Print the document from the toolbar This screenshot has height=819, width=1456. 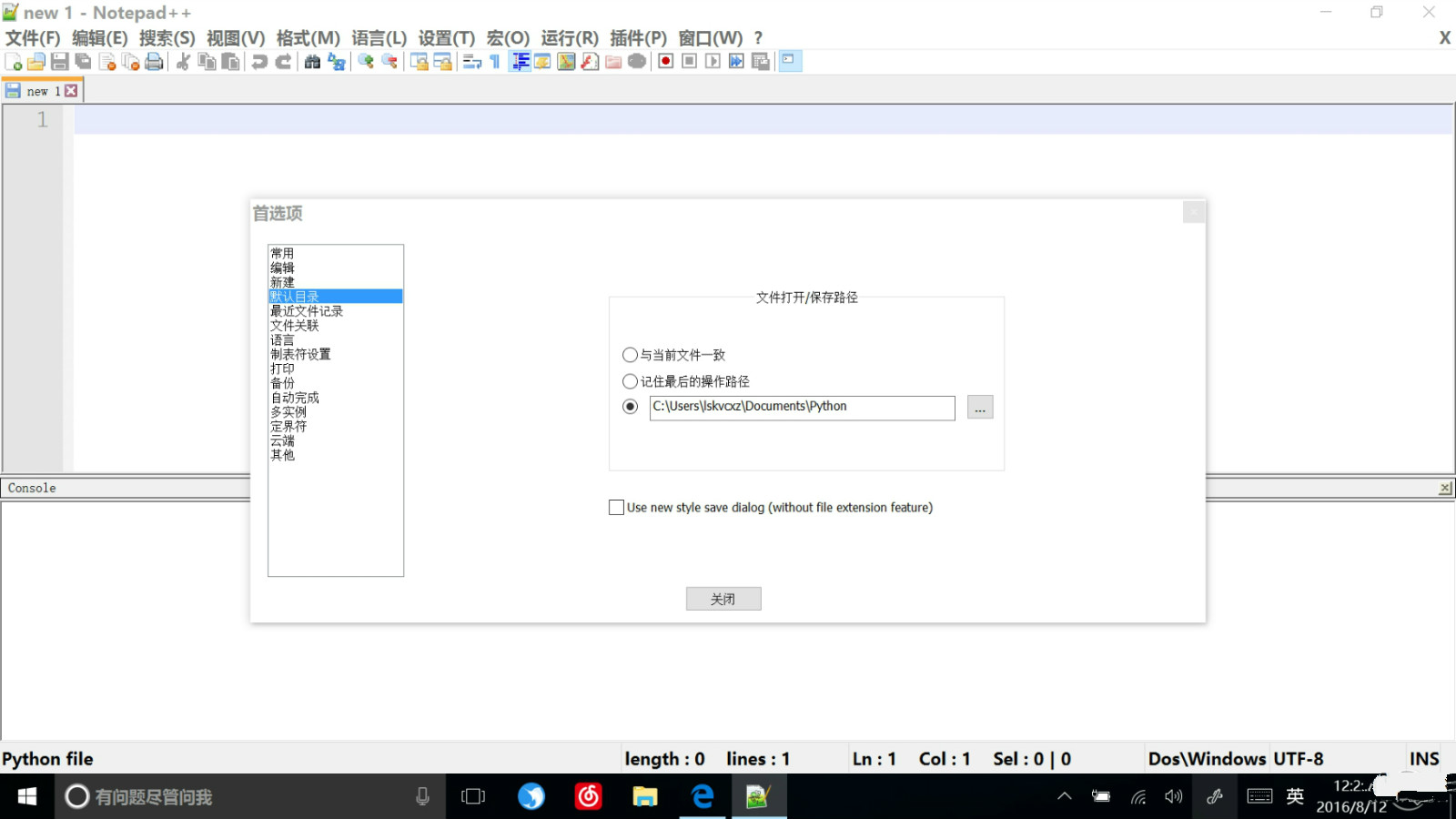coord(155,61)
